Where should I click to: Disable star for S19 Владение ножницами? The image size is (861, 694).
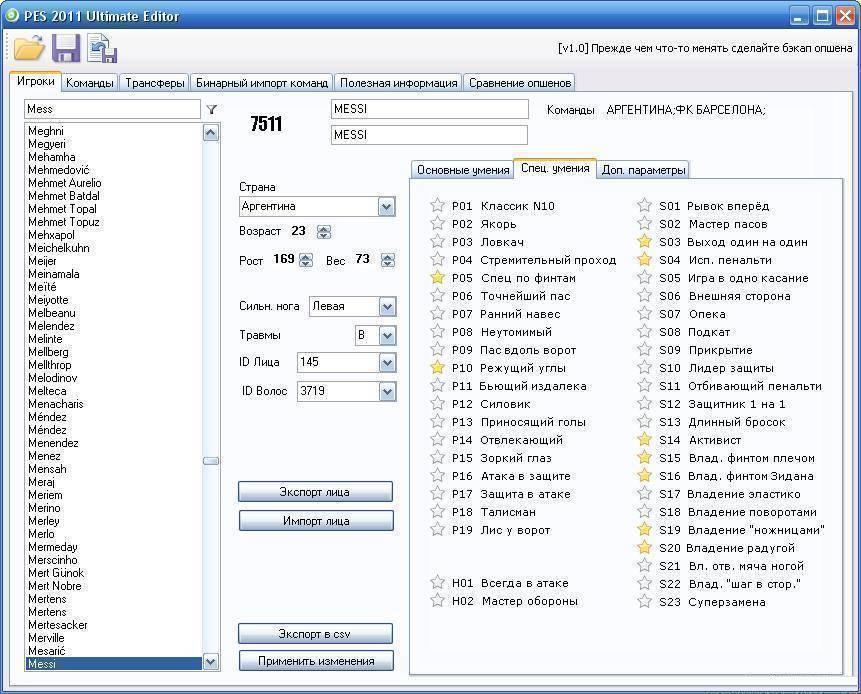coord(644,530)
